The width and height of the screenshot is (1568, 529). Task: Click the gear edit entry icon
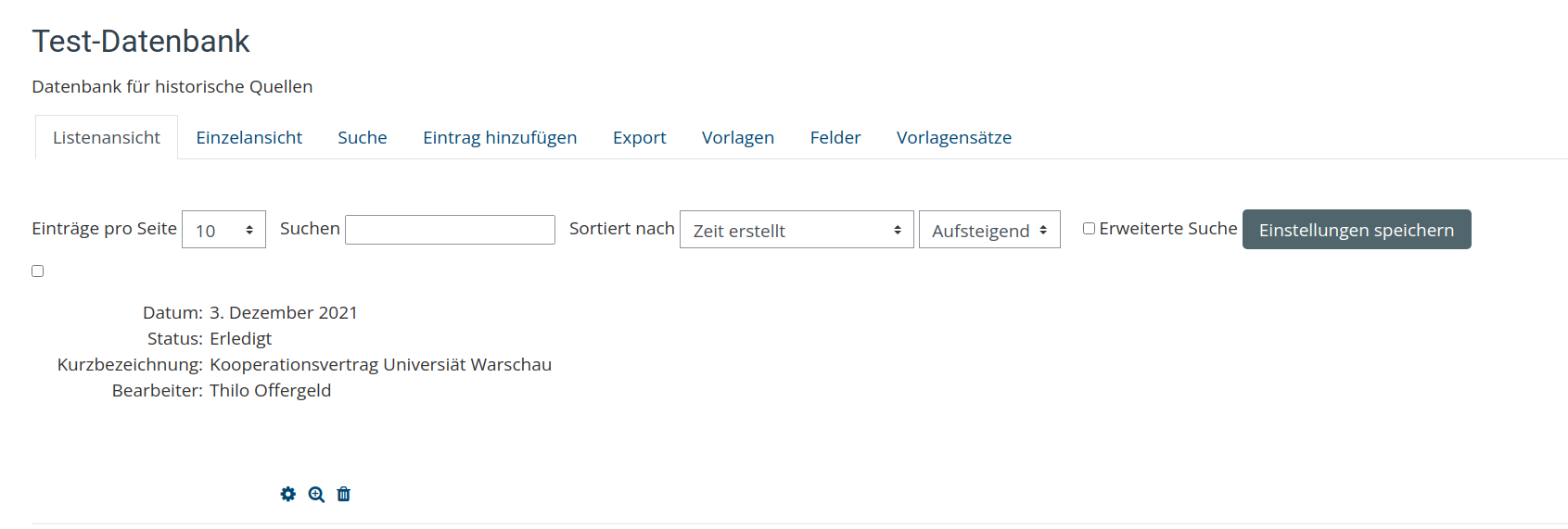[288, 494]
